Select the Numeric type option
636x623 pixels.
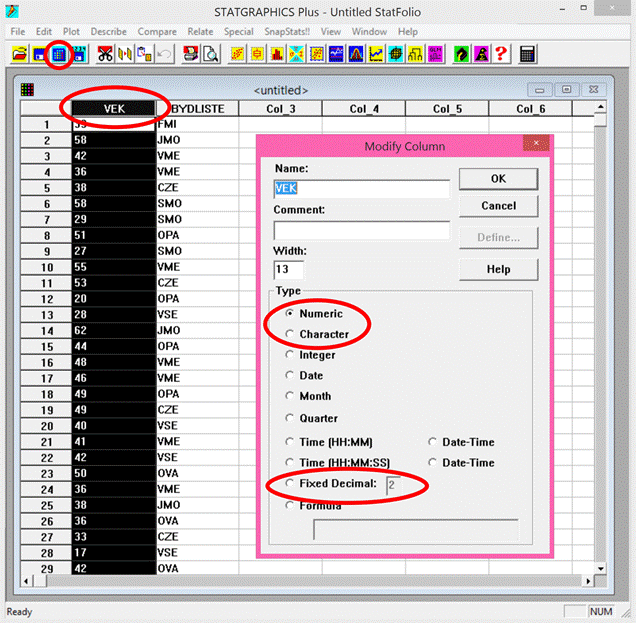tap(314, 314)
